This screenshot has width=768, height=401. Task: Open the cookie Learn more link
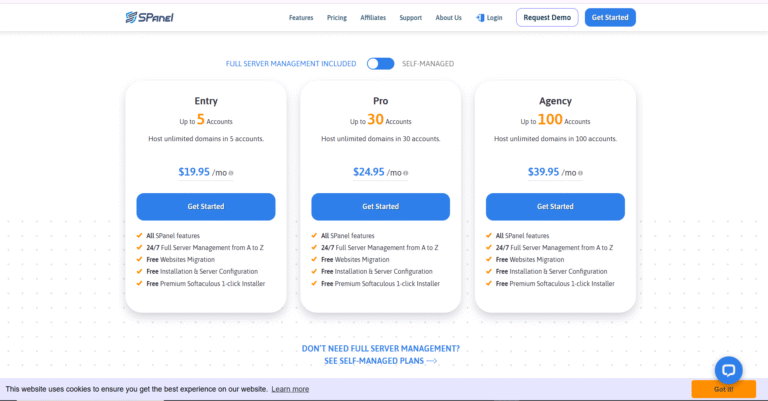(x=290, y=389)
